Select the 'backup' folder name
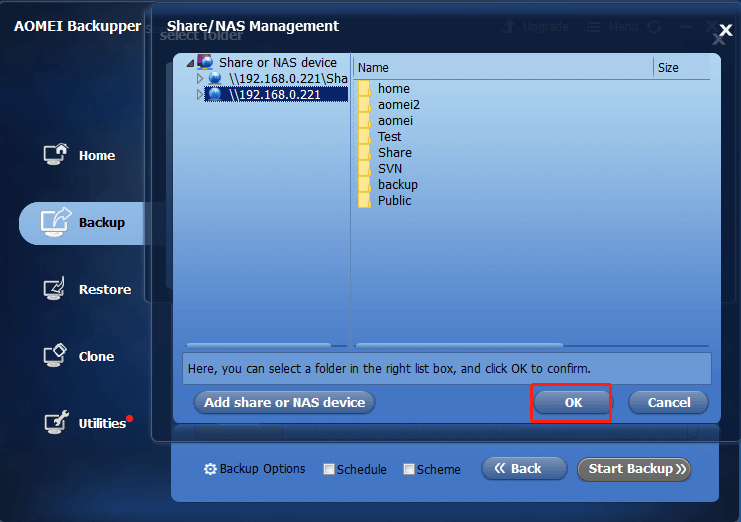The height and width of the screenshot is (522, 741). (x=398, y=185)
